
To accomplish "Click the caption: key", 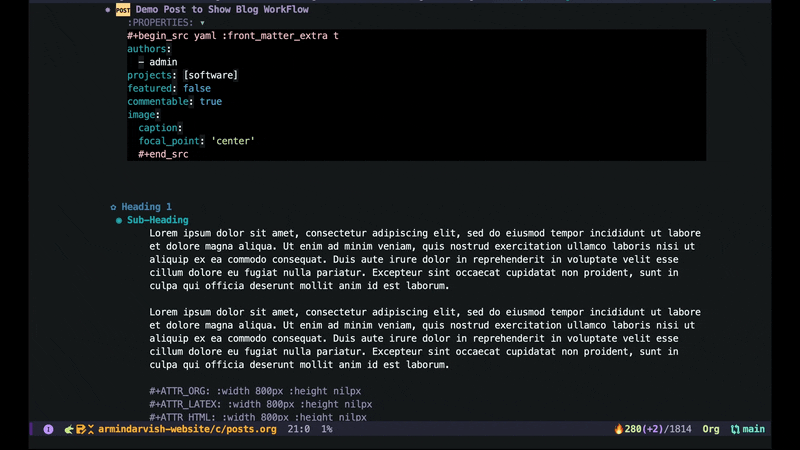I will click(x=160, y=128).
